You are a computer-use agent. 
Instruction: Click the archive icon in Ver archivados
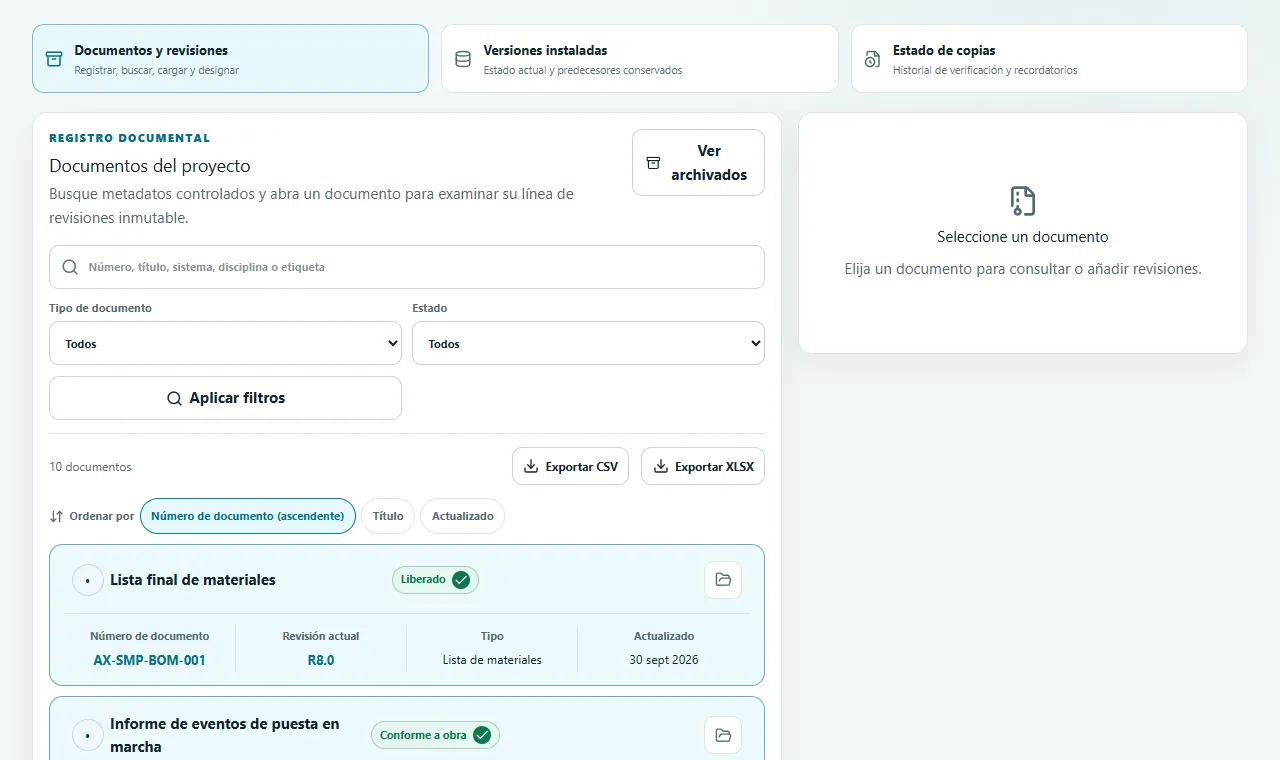click(x=653, y=163)
